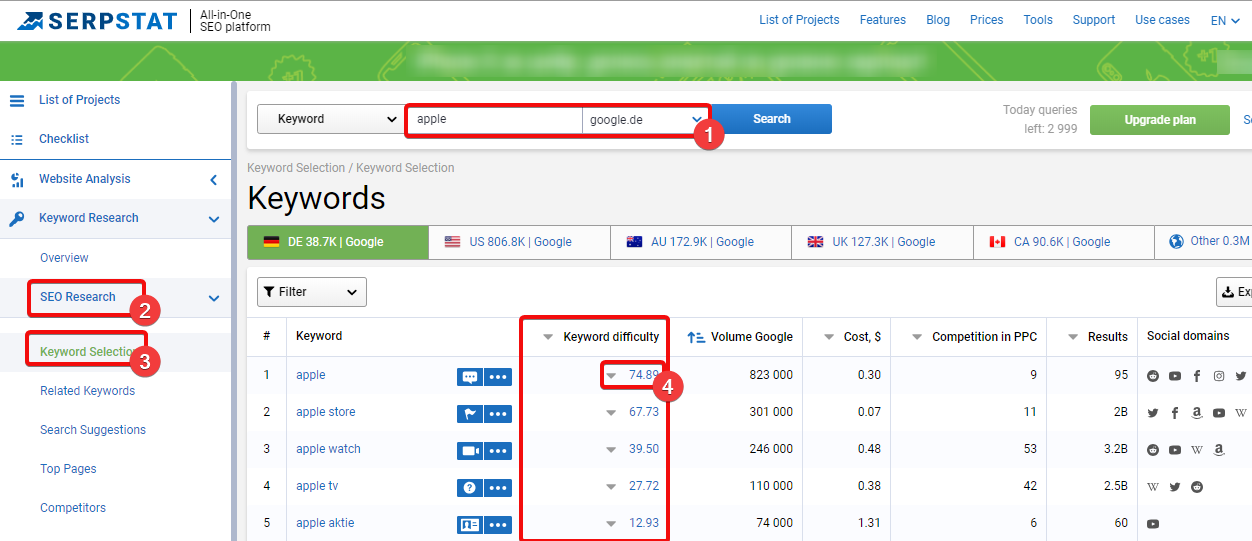
Task: Open the apple aktie keyword link
Action: [325, 523]
